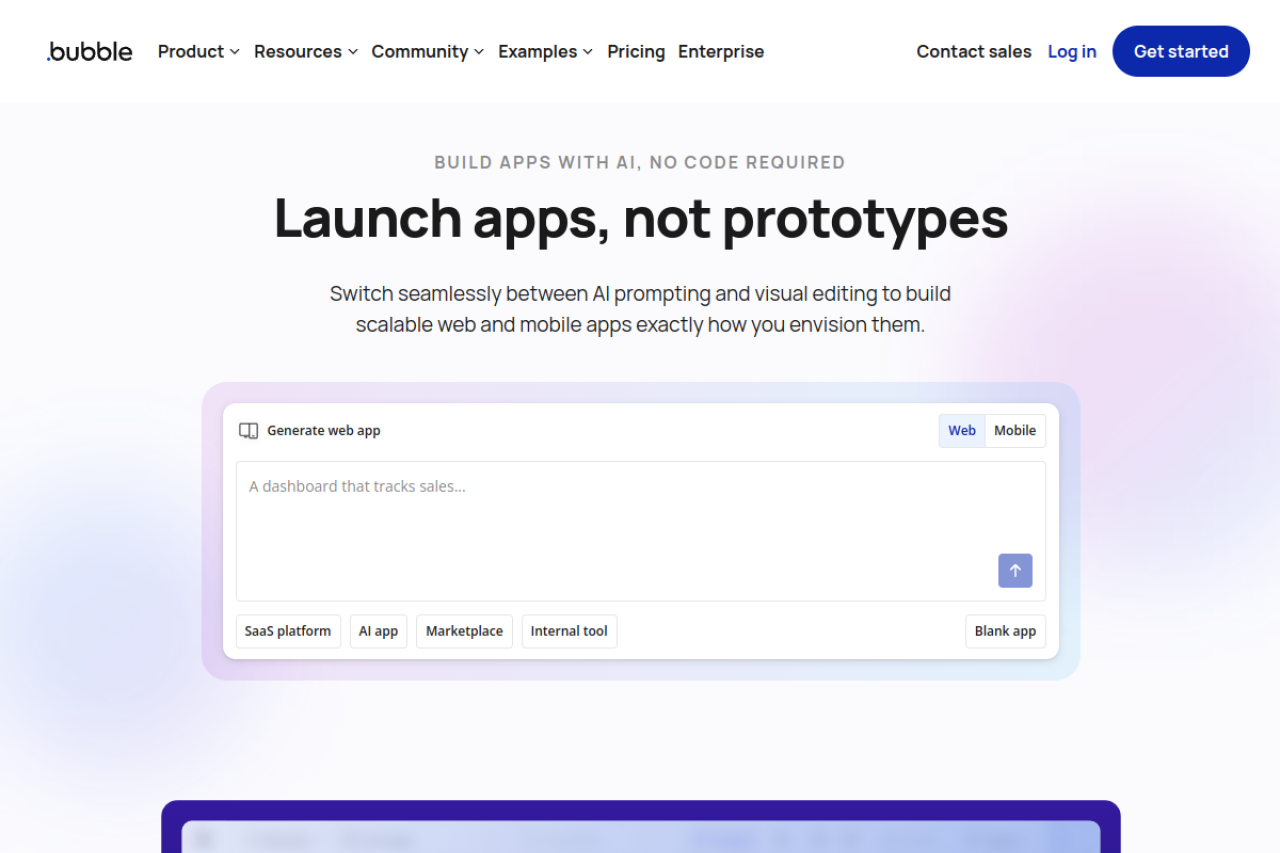Select the Internal tool suggestion chip
The image size is (1280, 853).
click(x=569, y=631)
